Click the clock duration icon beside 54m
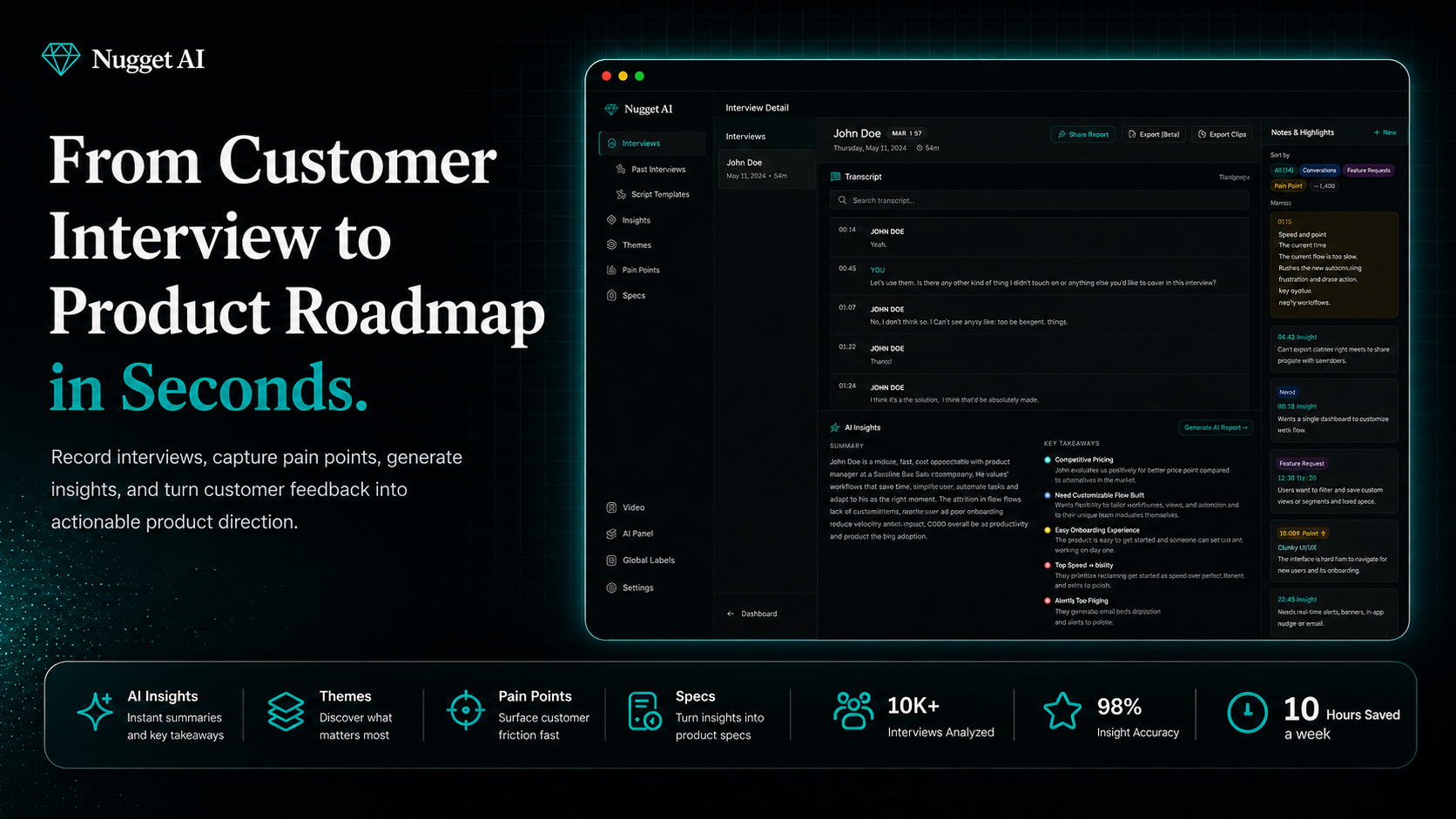Image resolution: width=1456 pixels, height=819 pixels. 920,149
